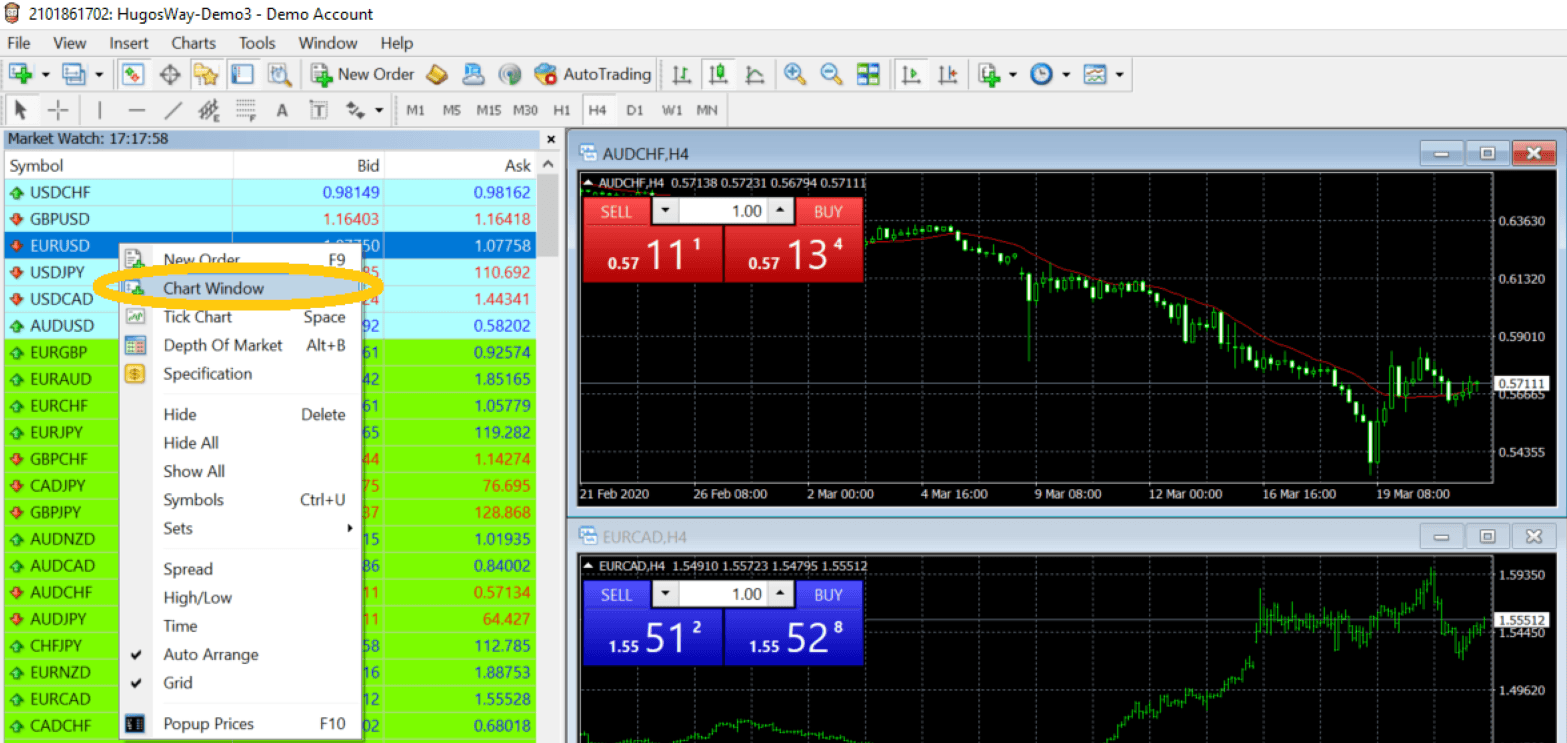Image resolution: width=1567 pixels, height=743 pixels.
Task: Open the Charts menu
Action: click(193, 43)
